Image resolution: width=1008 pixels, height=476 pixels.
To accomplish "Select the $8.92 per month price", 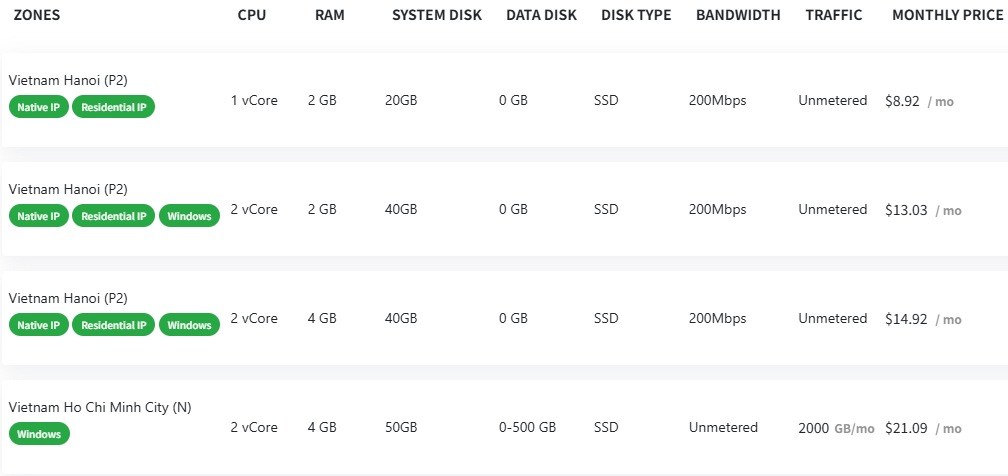I will [903, 101].
